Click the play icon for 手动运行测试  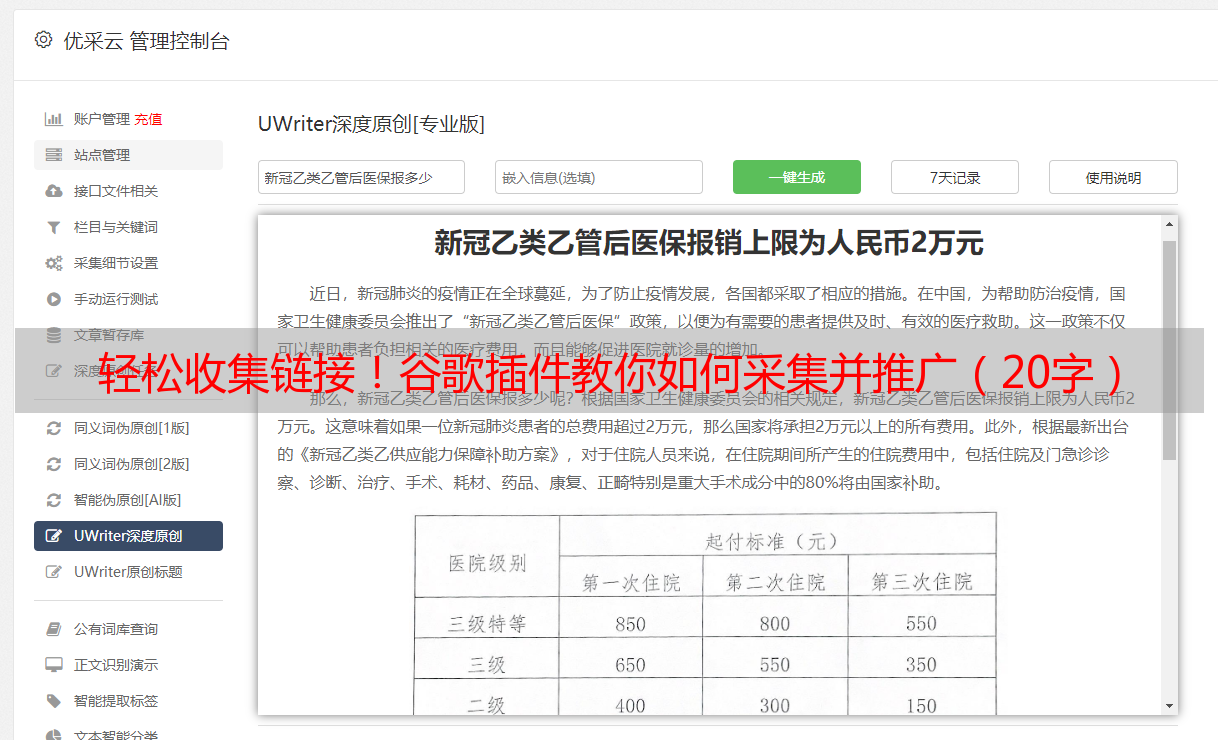point(54,299)
